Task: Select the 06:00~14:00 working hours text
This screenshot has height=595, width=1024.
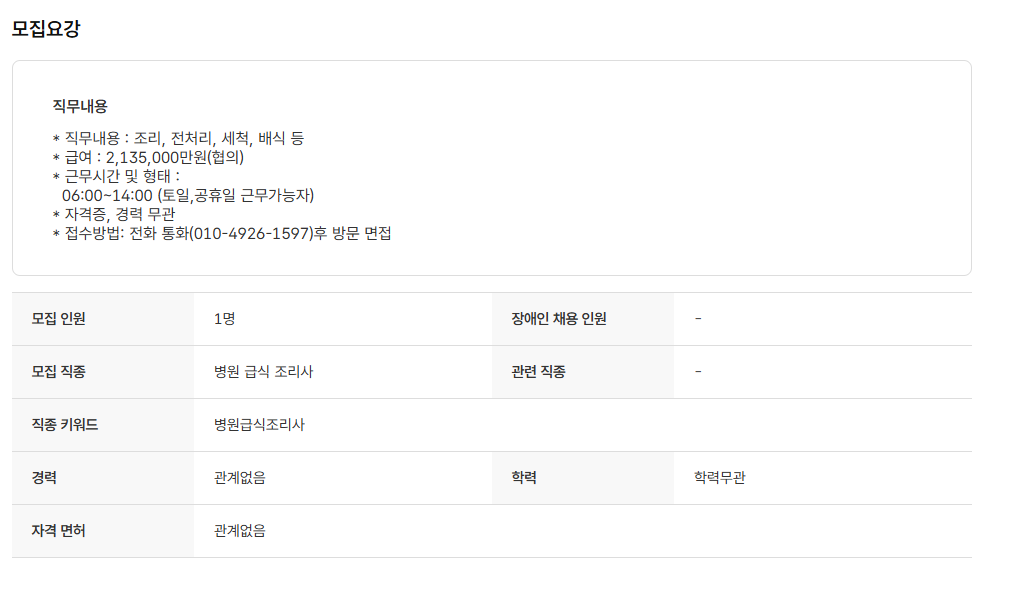Action: tap(106, 195)
